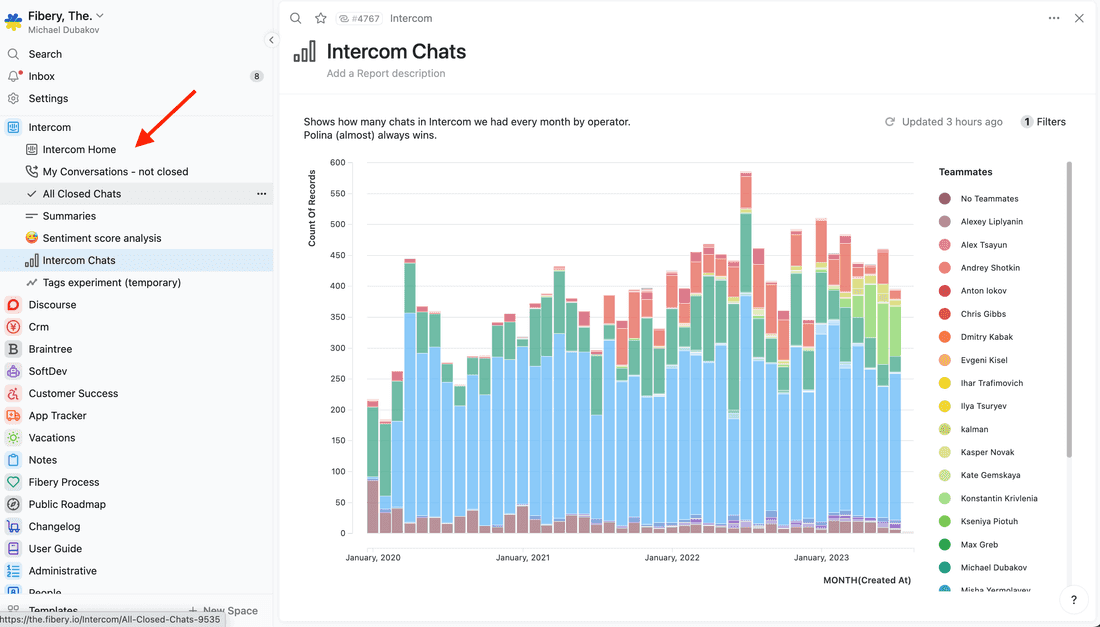1100x627 pixels.
Task: Click the Intercom breadcrumb link
Action: point(411,18)
